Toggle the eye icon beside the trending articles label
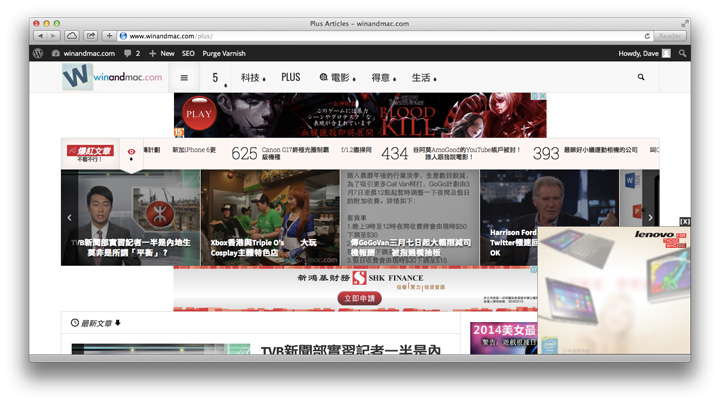 [x=131, y=153]
